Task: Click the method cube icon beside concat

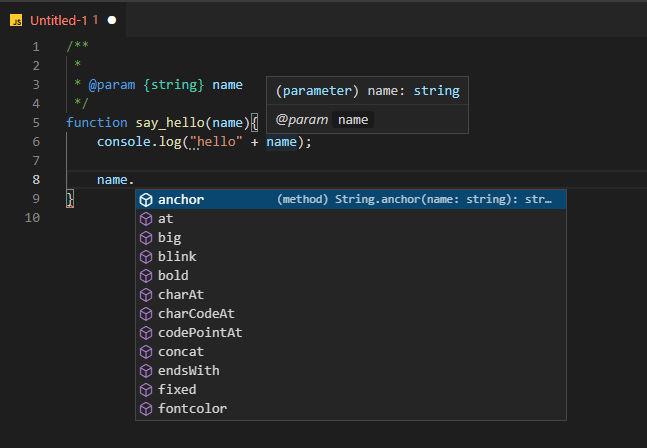Action: pyautogui.click(x=146, y=351)
